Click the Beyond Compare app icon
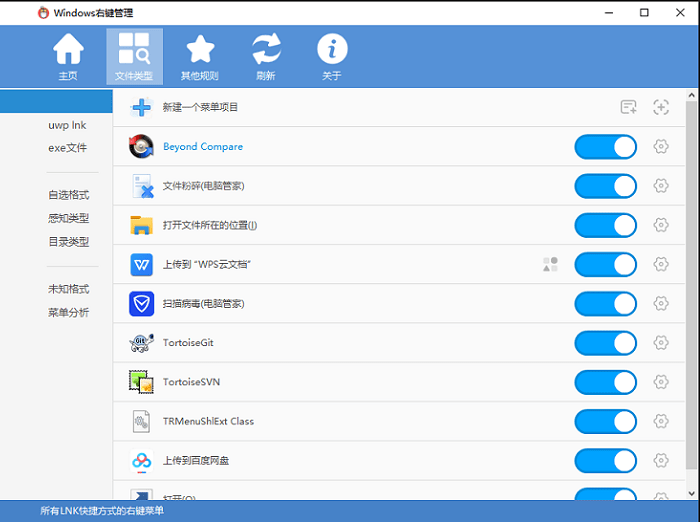 pos(141,146)
